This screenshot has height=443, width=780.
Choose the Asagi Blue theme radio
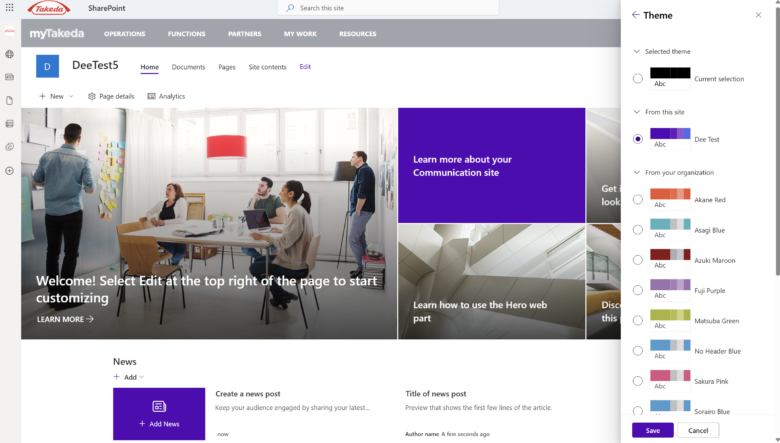[638, 230]
